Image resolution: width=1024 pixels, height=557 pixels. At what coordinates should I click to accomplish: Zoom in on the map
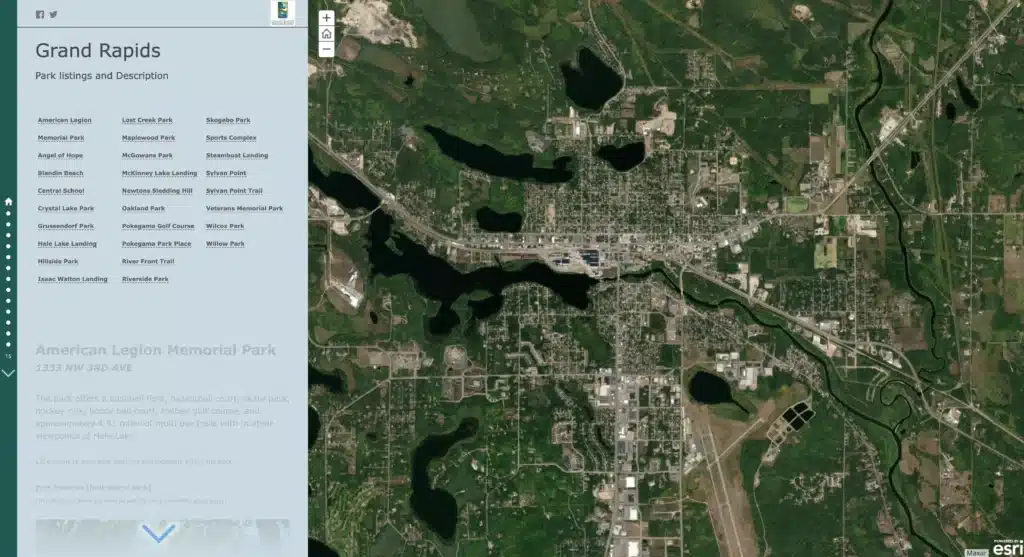pyautogui.click(x=326, y=18)
